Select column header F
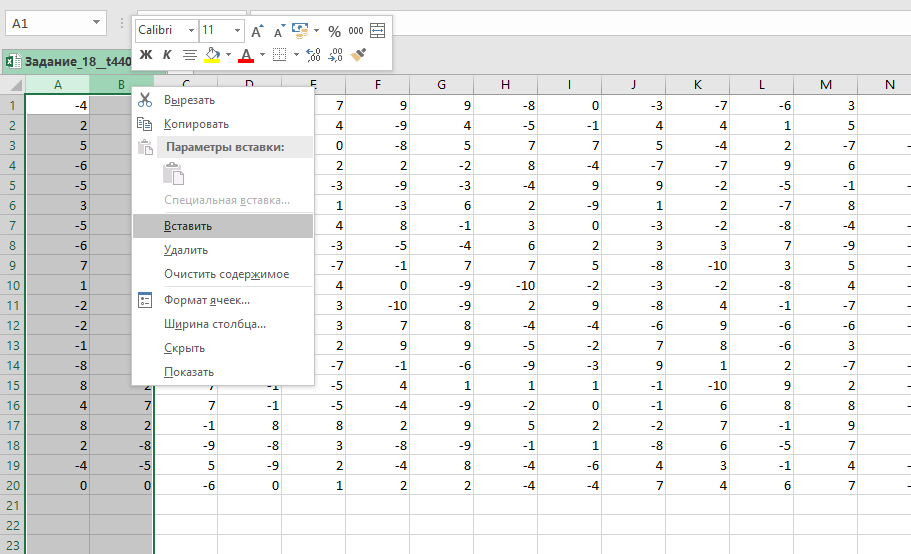911x554 pixels. coord(377,85)
